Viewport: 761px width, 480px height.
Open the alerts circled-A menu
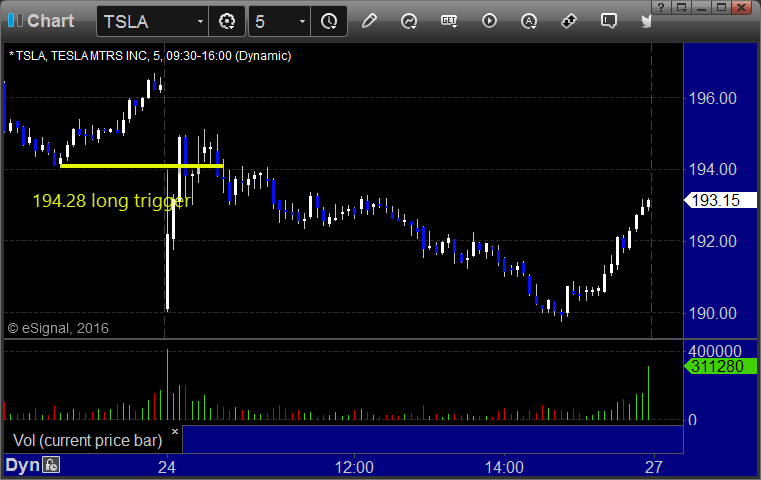pos(529,21)
